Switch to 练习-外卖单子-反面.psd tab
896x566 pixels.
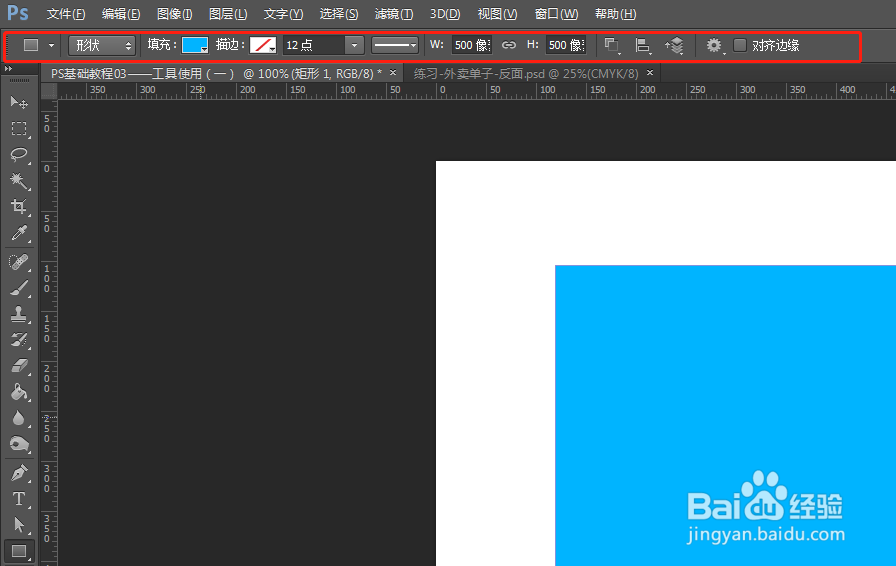(x=526, y=74)
